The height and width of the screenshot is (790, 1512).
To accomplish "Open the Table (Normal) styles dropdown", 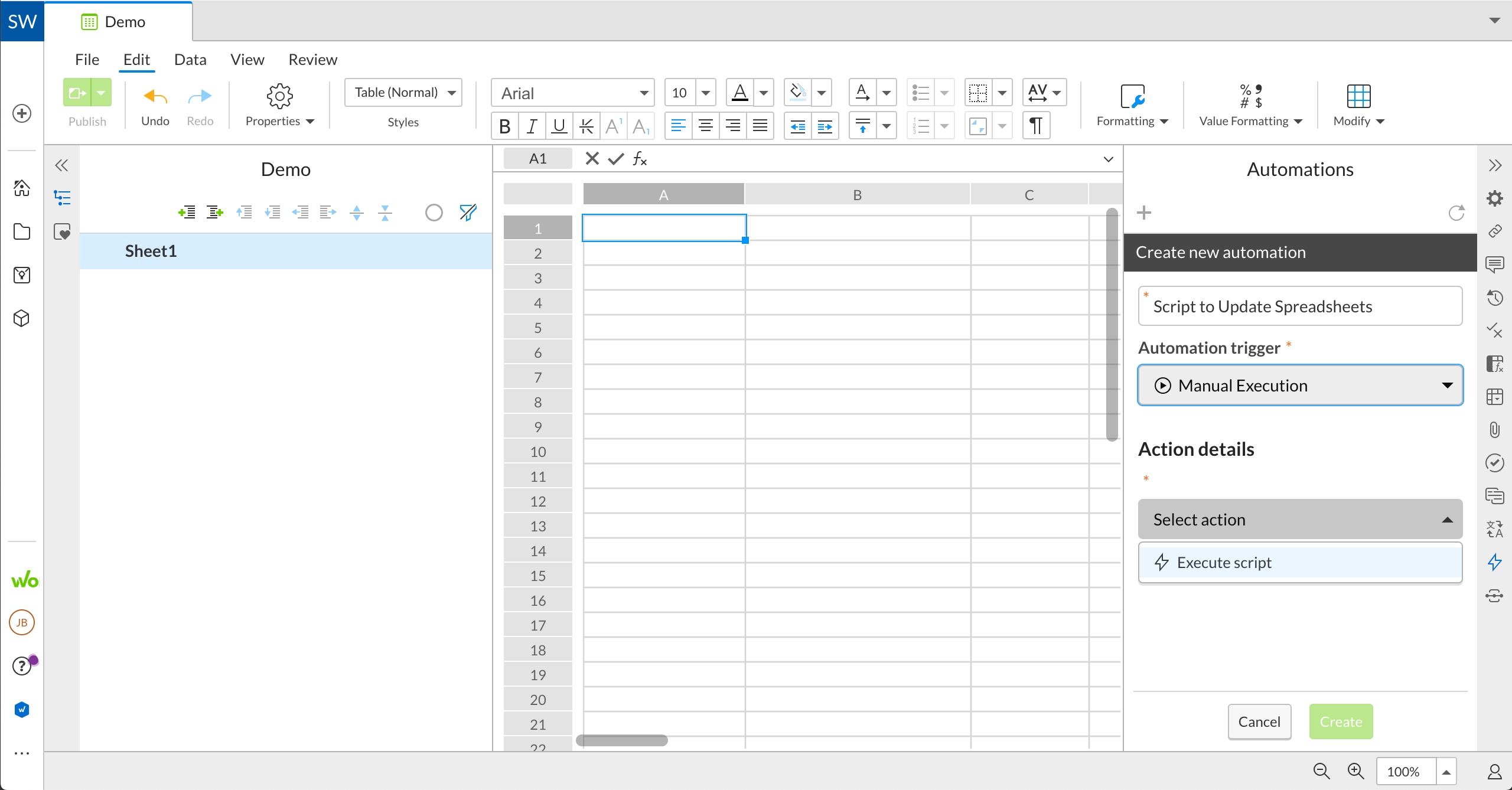I will click(403, 93).
